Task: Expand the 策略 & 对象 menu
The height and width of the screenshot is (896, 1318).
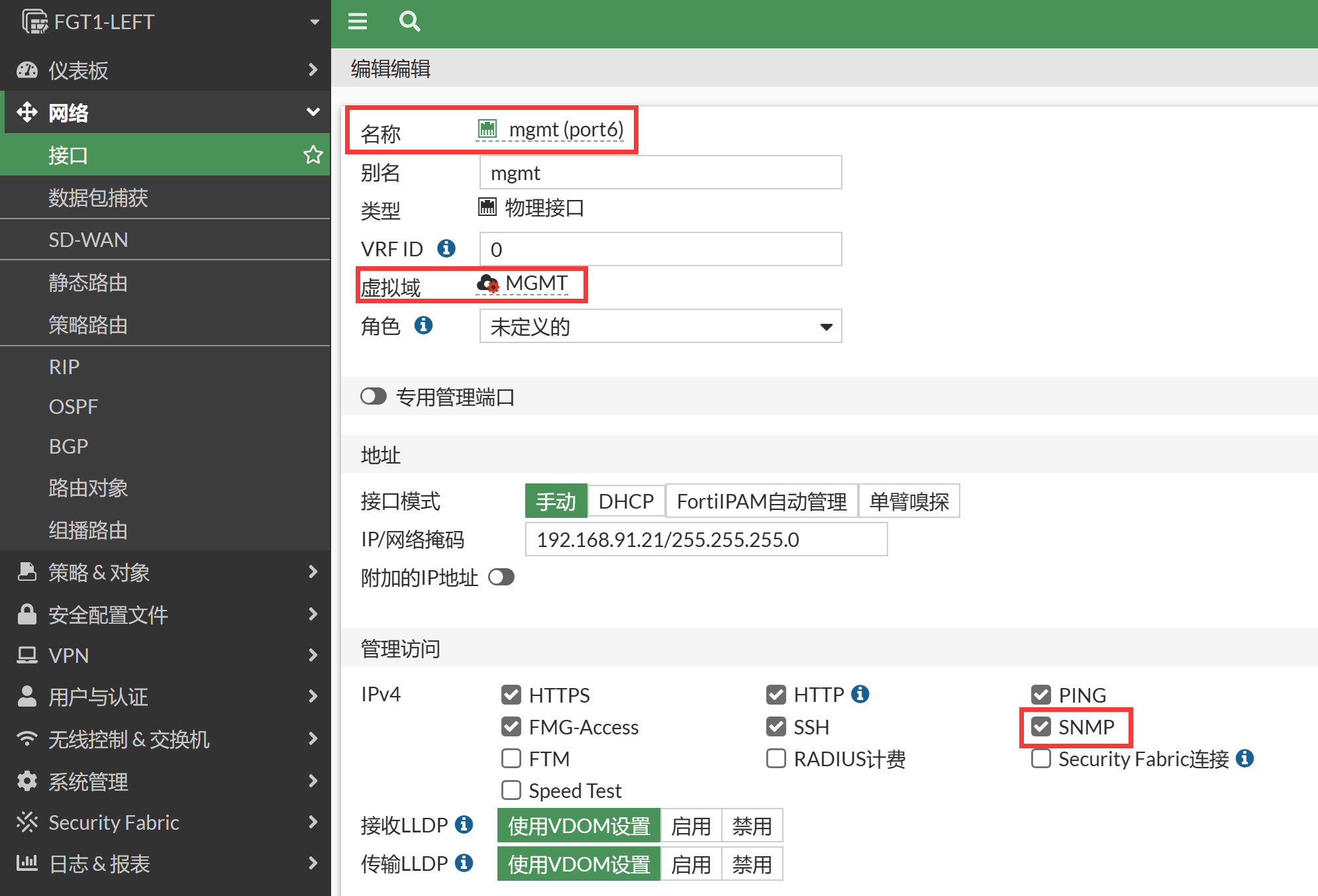Action: pyautogui.click(x=166, y=572)
